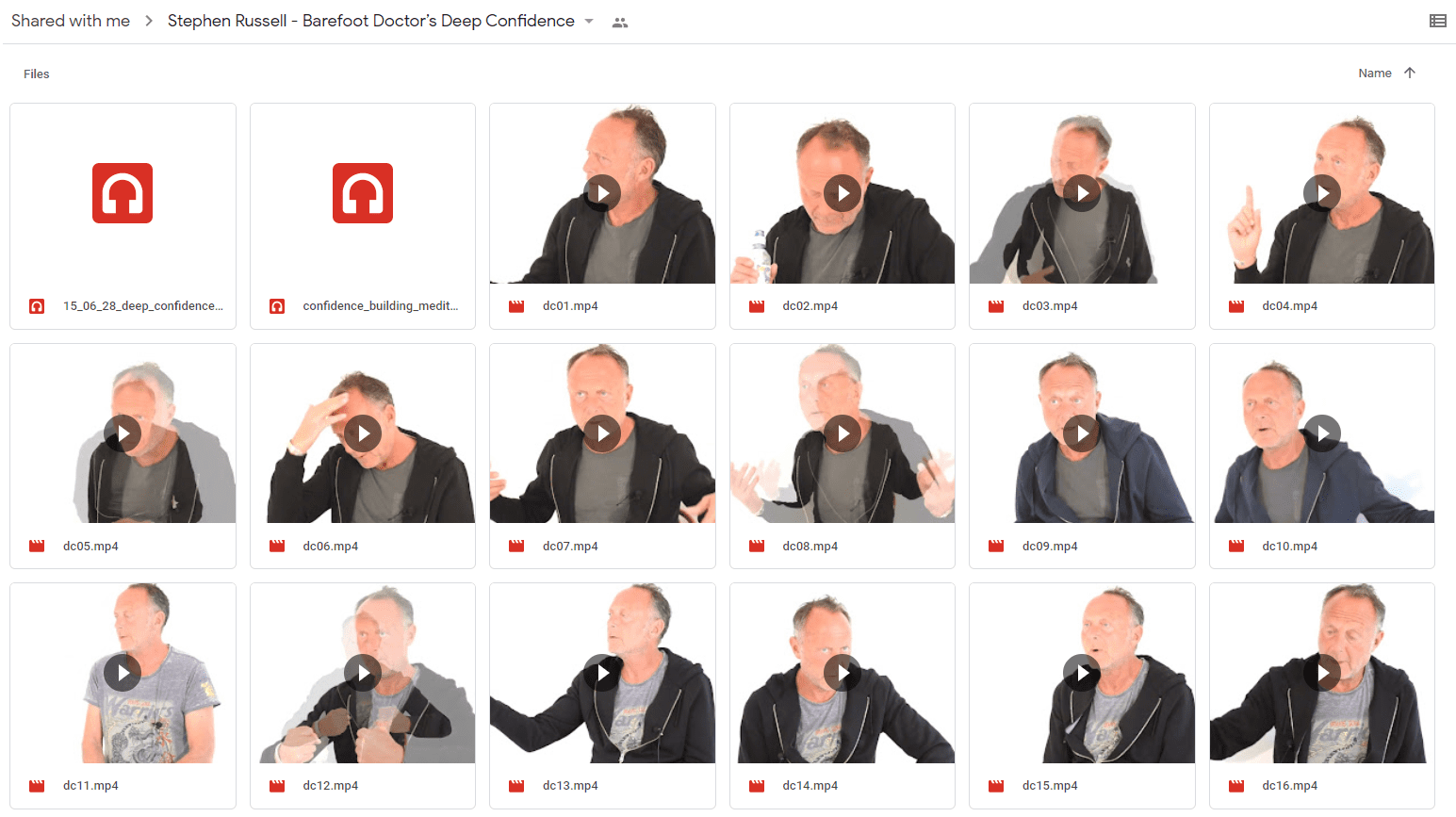Play the dc09.mp4 video thumbnail
This screenshot has height=817, width=1456.
[x=1082, y=433]
